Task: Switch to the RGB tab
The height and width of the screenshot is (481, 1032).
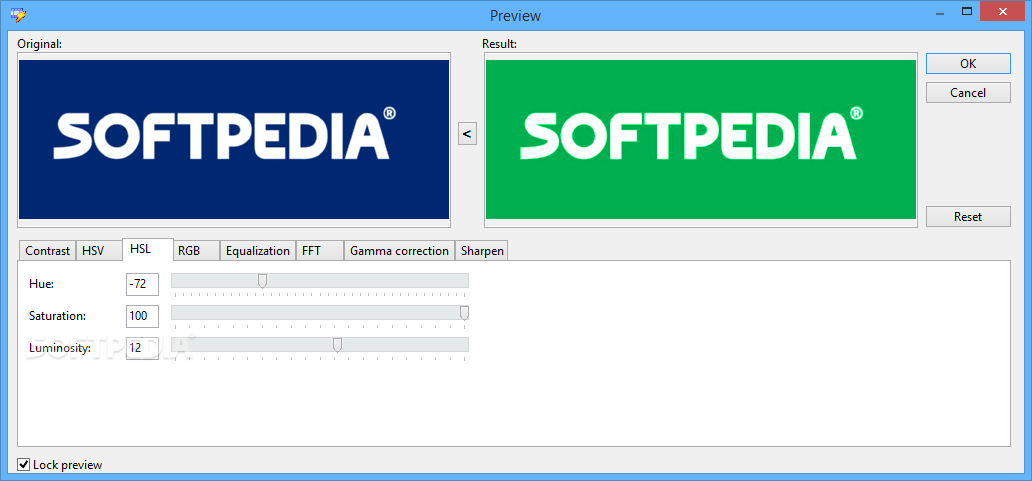Action: [196, 251]
